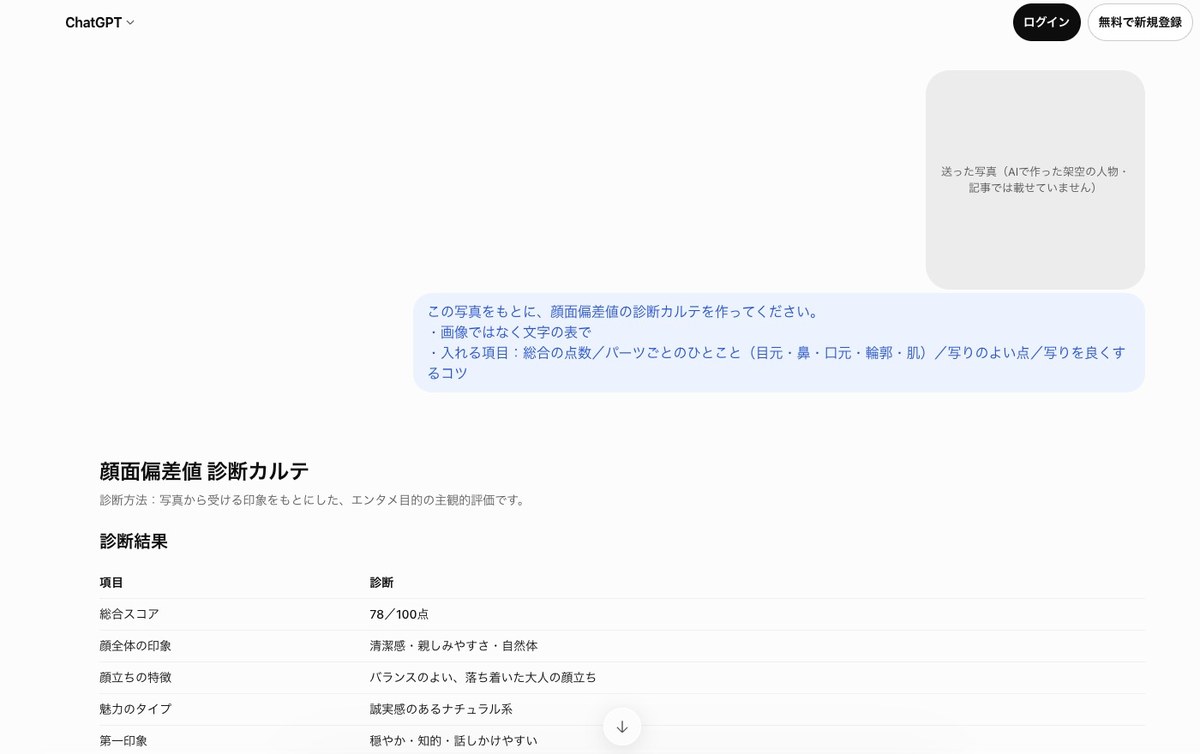Click the 診断方法 description line
The image size is (1200, 754).
click(313, 500)
